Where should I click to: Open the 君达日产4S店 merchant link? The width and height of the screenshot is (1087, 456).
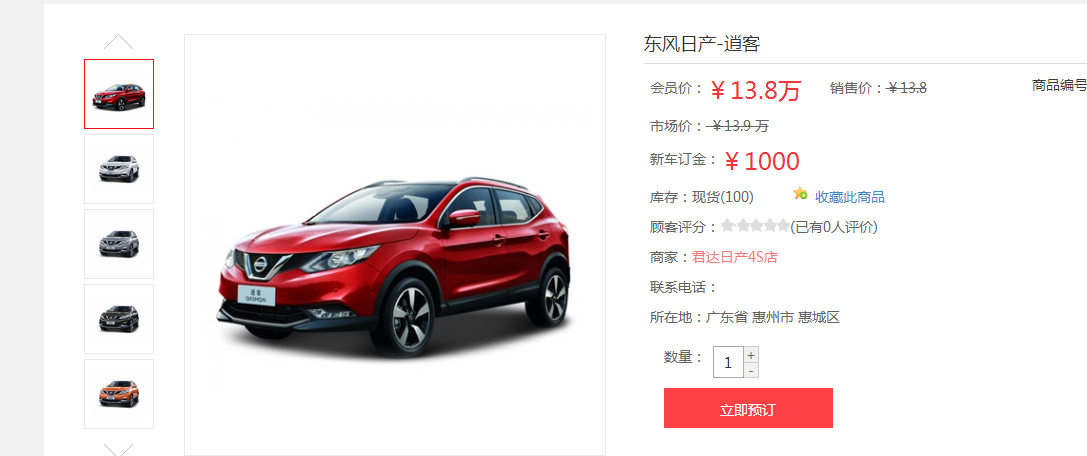coord(735,257)
